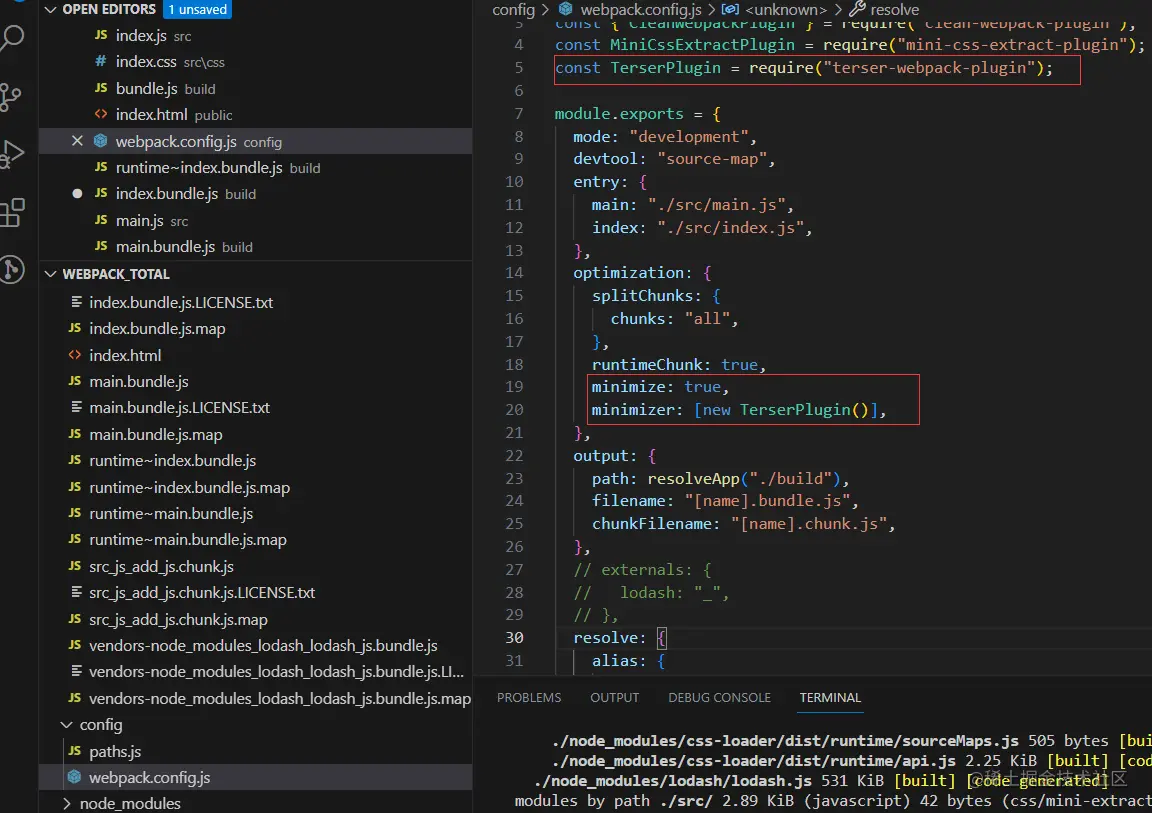Switch to the OUTPUT panel tab
The image size is (1152, 813).
[x=615, y=698]
